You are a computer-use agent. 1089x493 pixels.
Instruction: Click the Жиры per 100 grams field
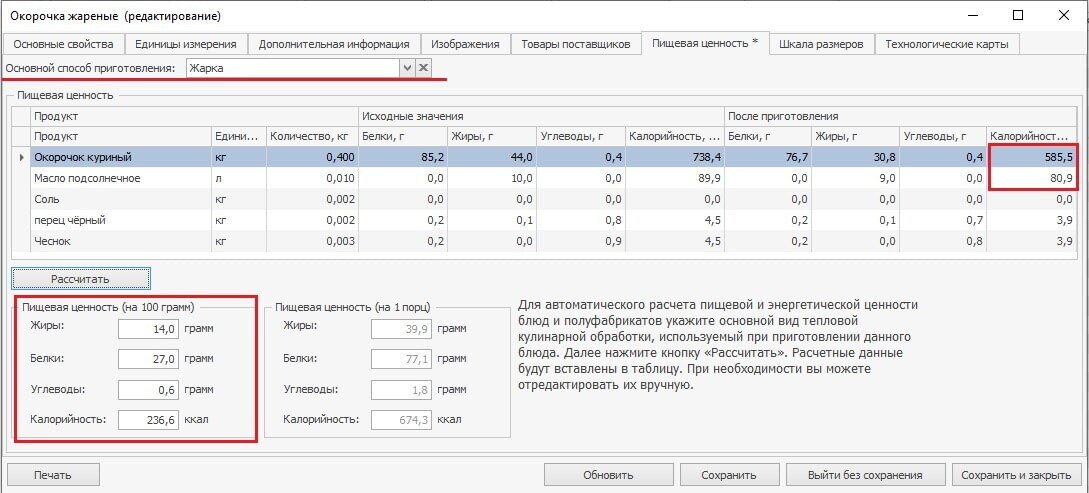click(x=148, y=328)
